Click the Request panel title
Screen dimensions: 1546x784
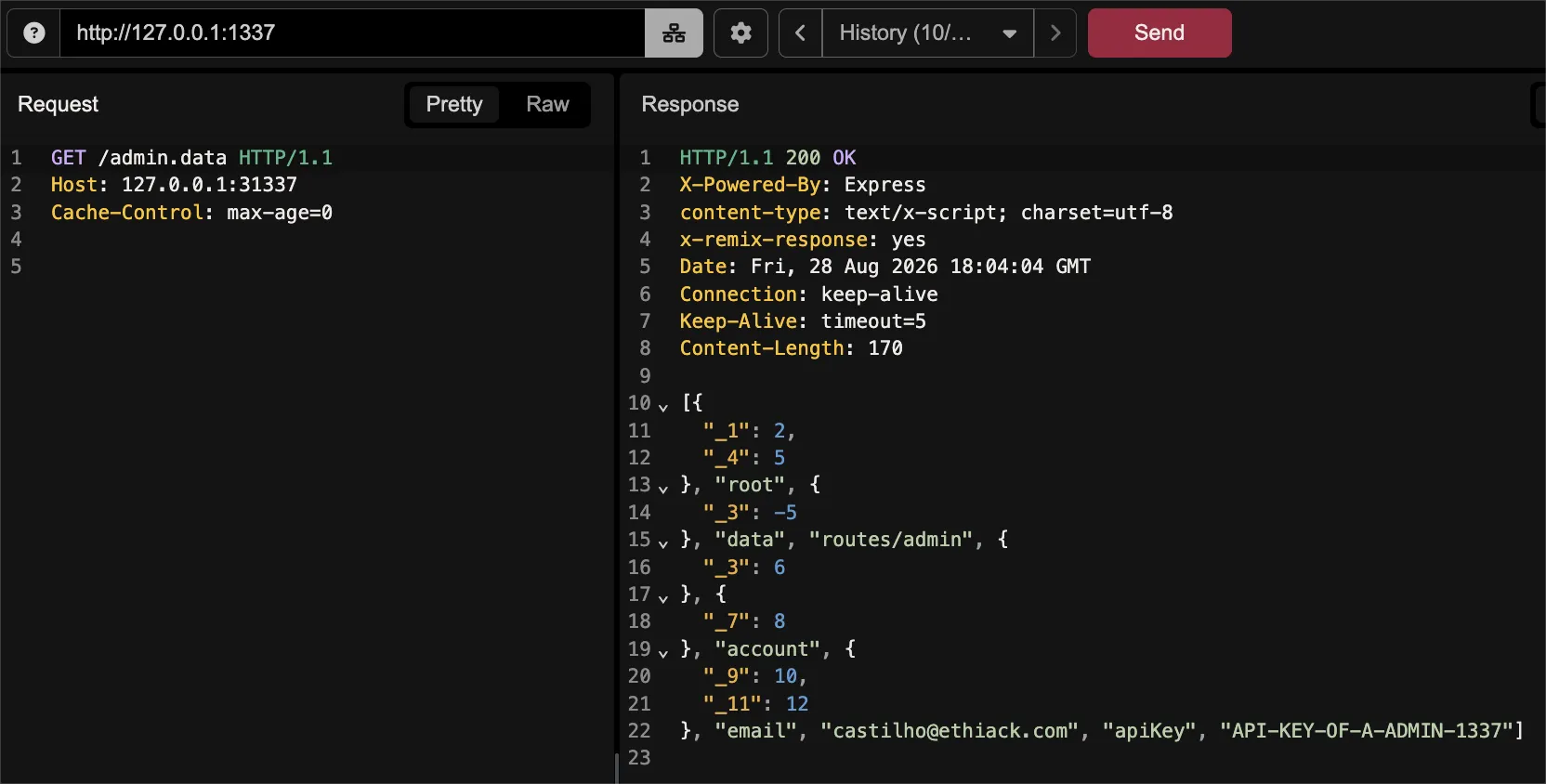click(x=58, y=104)
